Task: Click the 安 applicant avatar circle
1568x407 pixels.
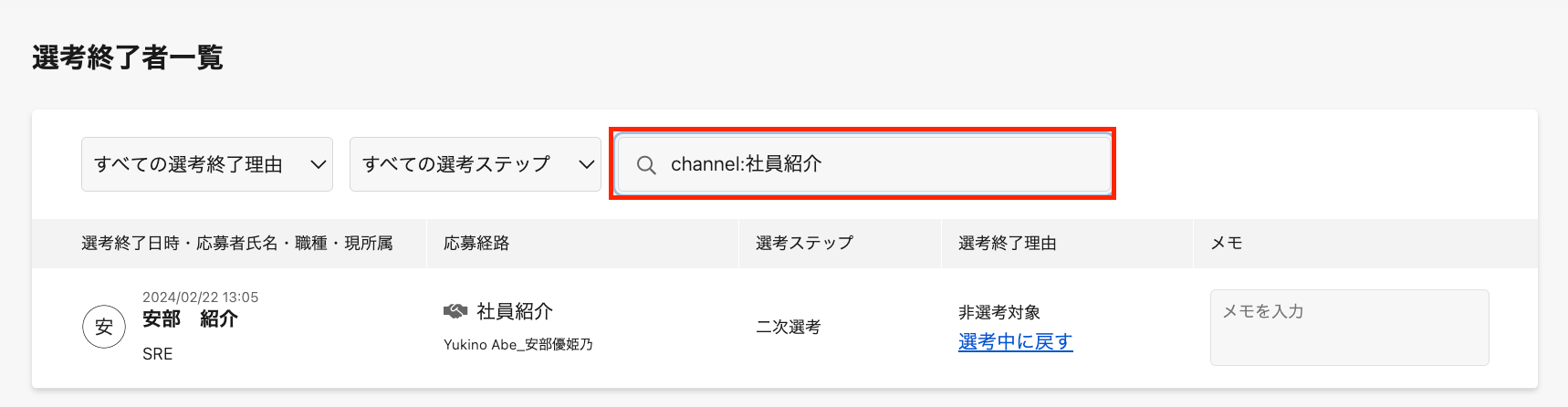Action: click(x=104, y=327)
